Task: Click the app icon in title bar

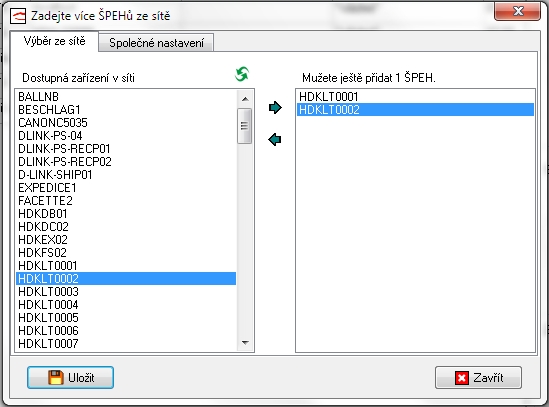Action: pyautogui.click(x=18, y=16)
